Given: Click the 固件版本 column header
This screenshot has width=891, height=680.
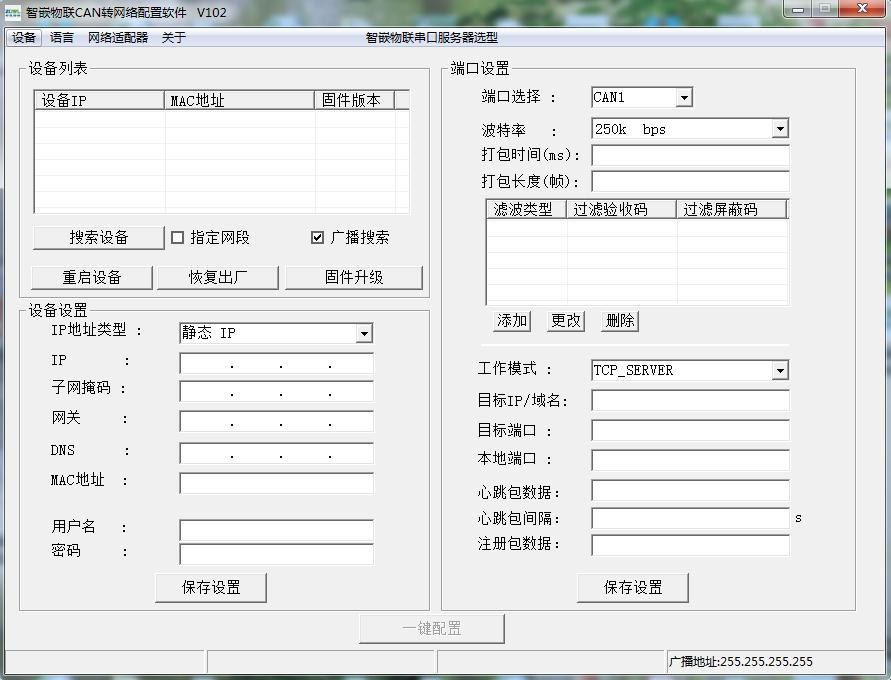Looking at the screenshot, I should click(354, 100).
